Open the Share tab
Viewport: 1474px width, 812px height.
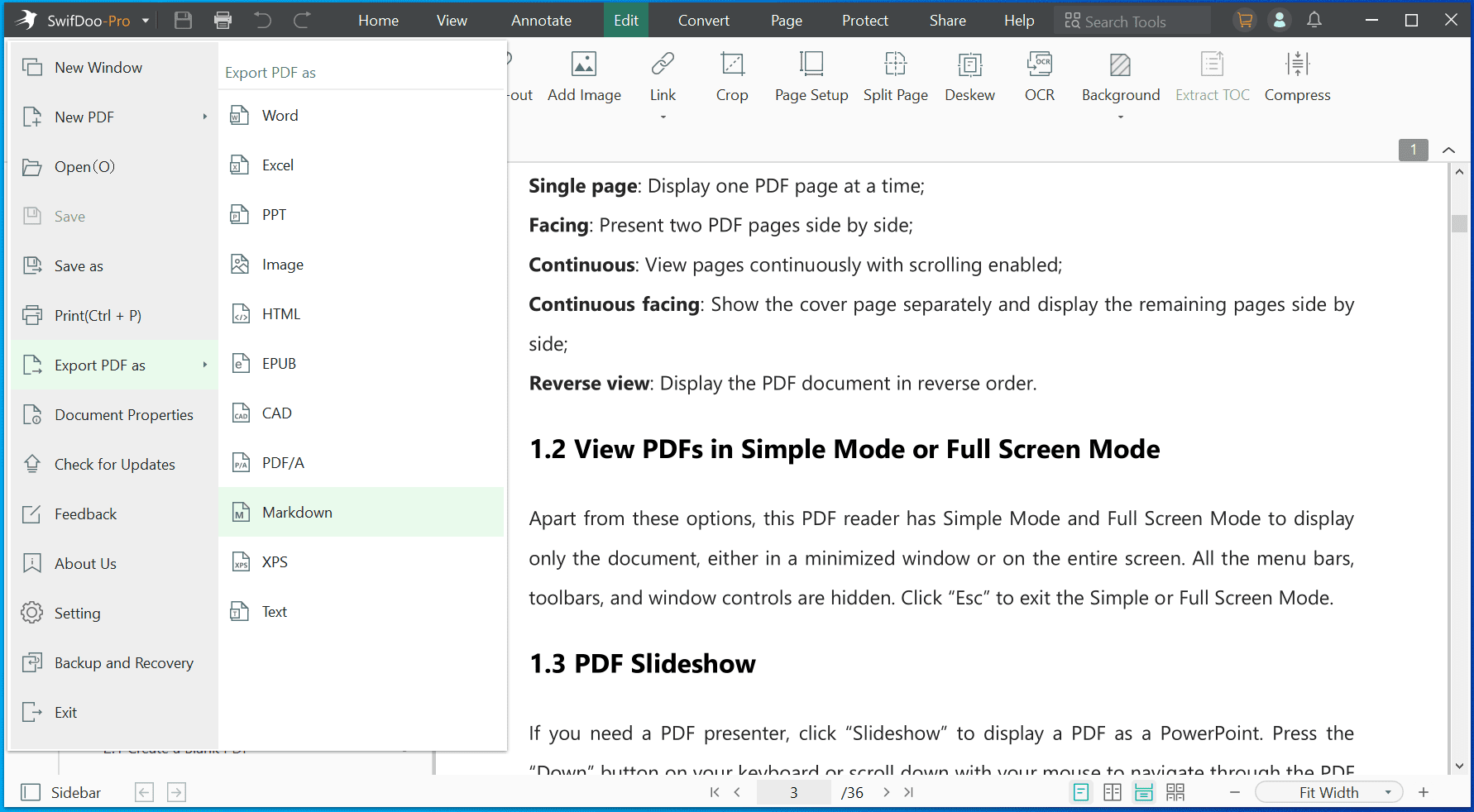948,21
